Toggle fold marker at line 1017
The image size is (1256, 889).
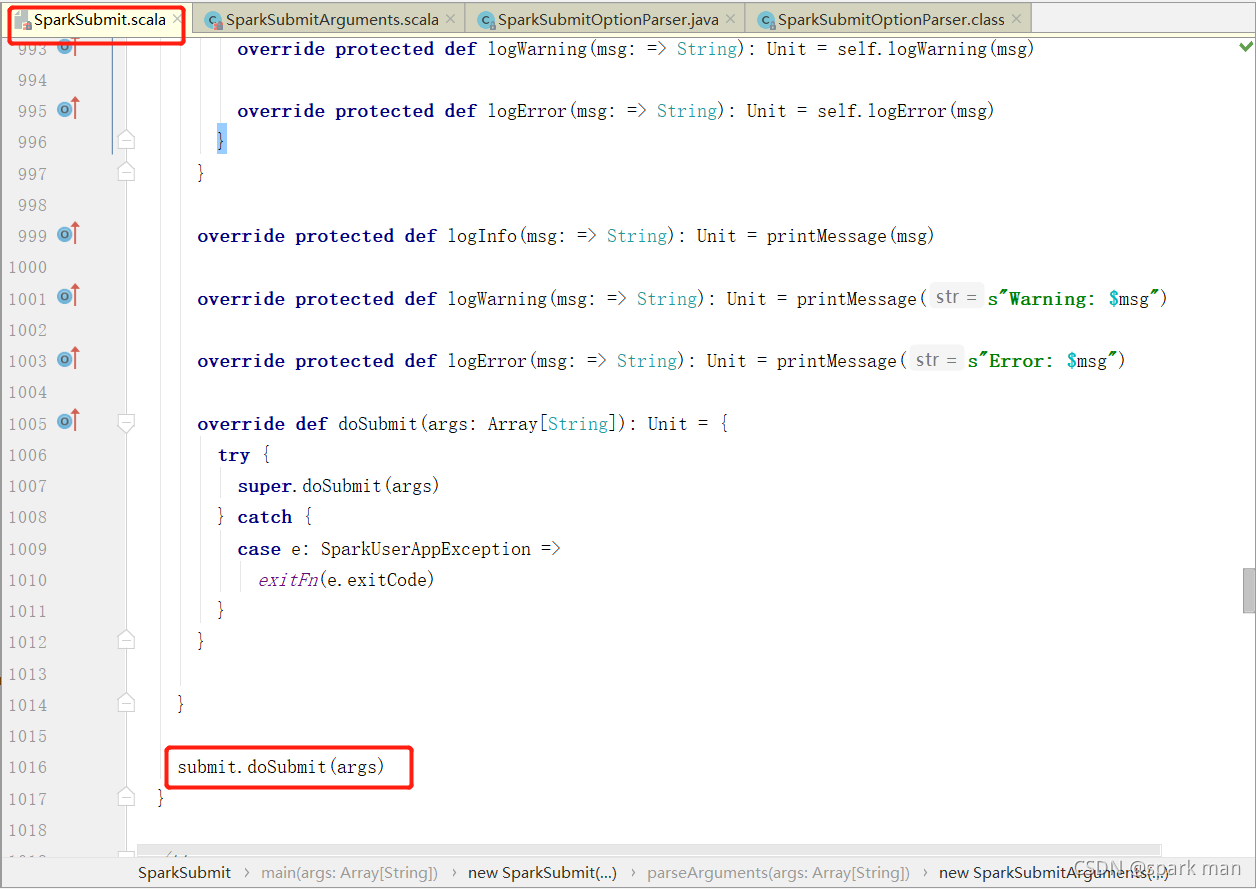pyautogui.click(x=126, y=797)
